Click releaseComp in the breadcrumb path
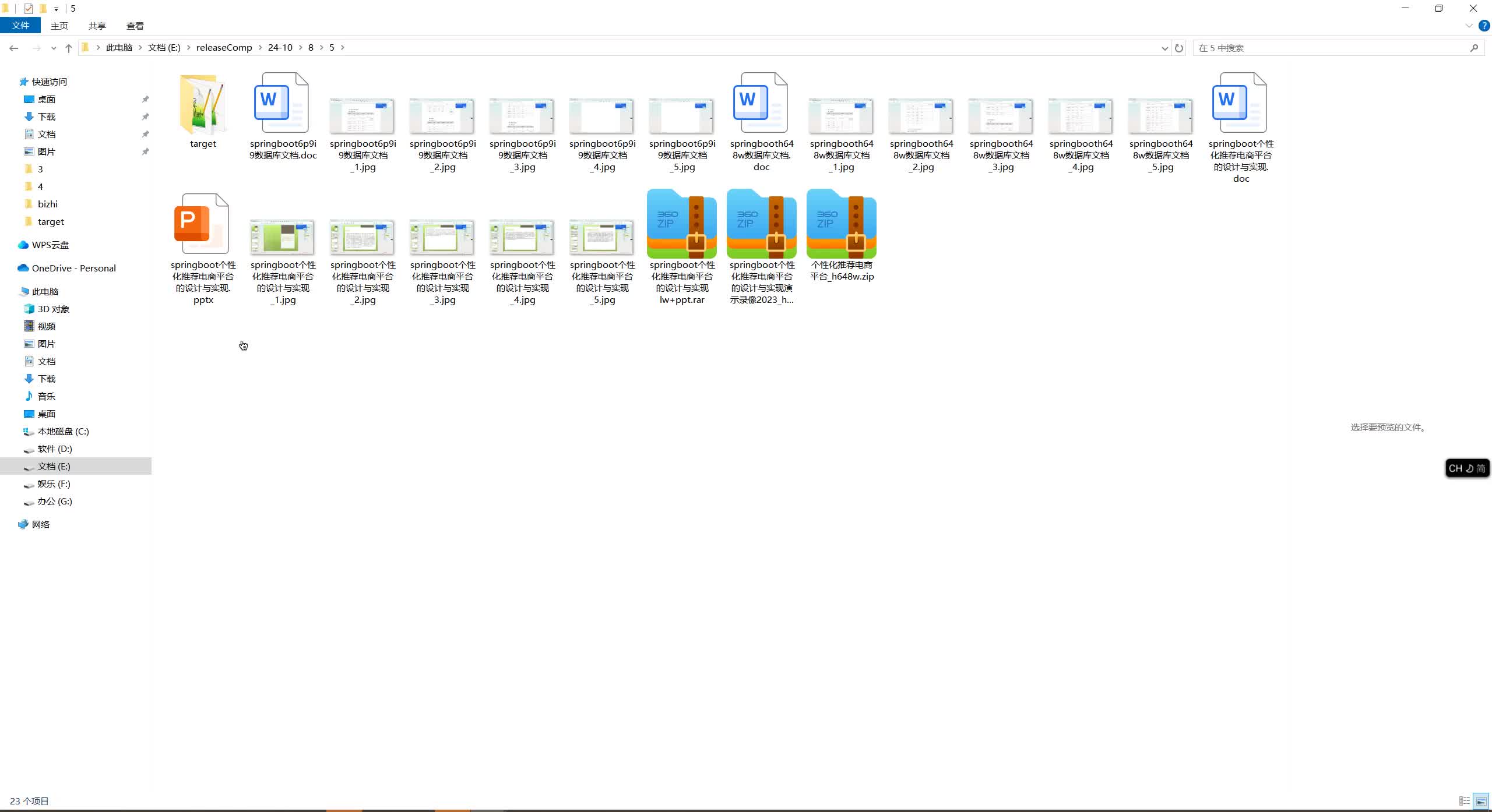Image resolution: width=1492 pixels, height=812 pixels. 224,48
